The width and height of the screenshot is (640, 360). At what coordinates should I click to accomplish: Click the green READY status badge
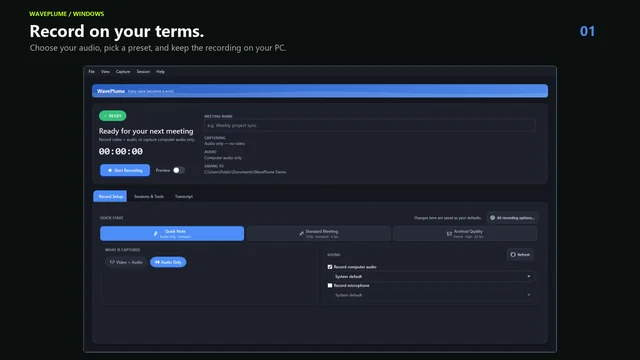click(x=113, y=116)
